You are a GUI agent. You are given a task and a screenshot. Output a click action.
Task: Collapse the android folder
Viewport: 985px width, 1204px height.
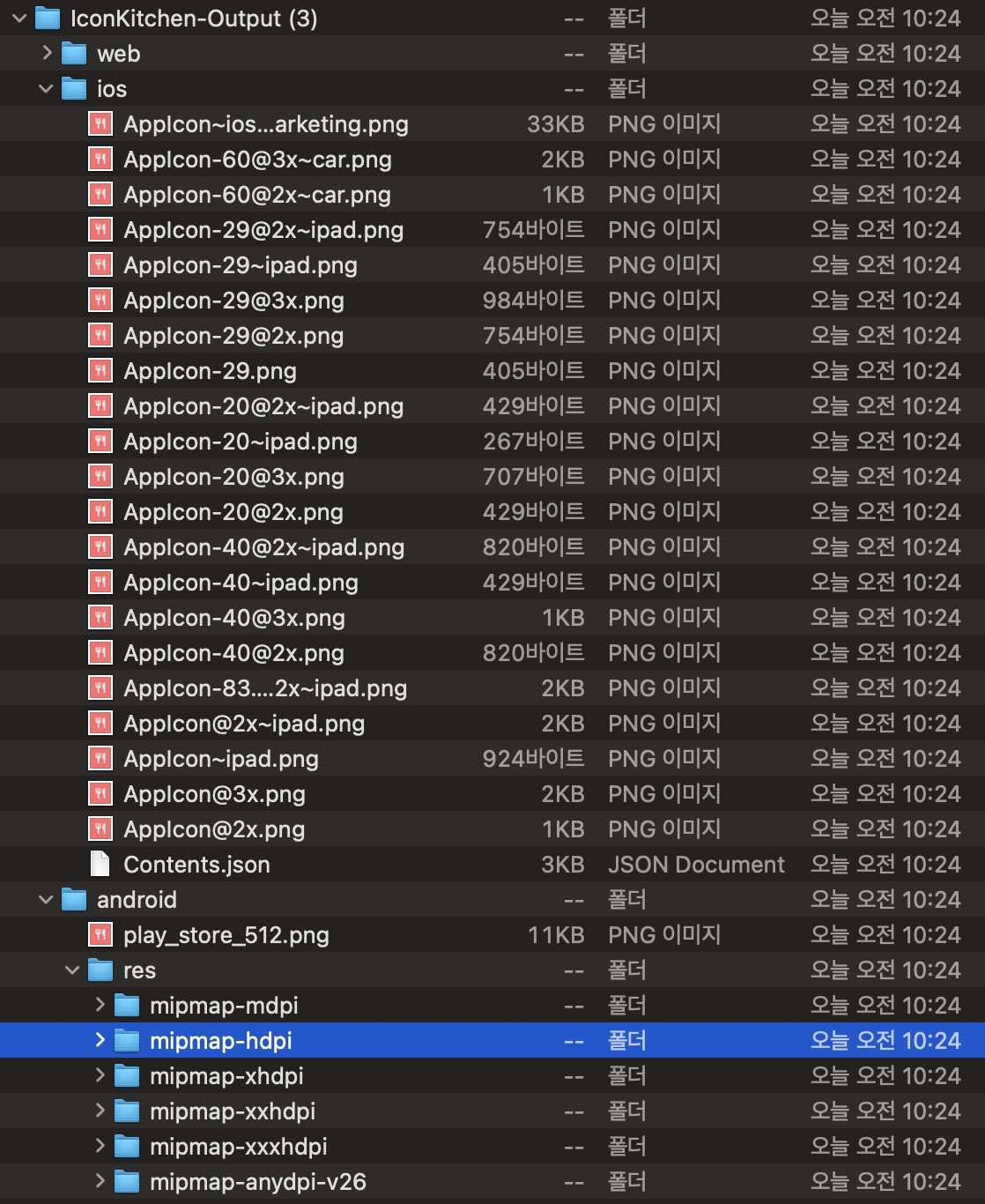pyautogui.click(x=46, y=900)
